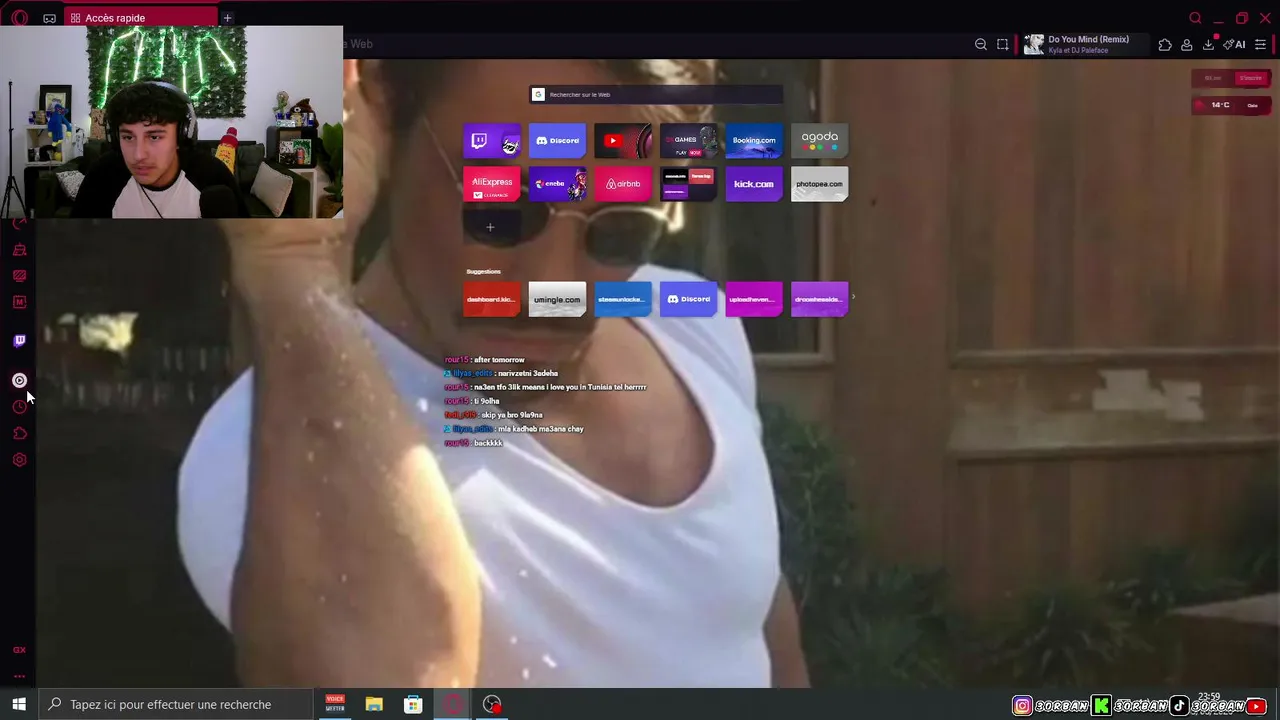Screen dimensions: 1280x720
Task: Open the dashboard.kick suggestion tile
Action: coord(492,300)
